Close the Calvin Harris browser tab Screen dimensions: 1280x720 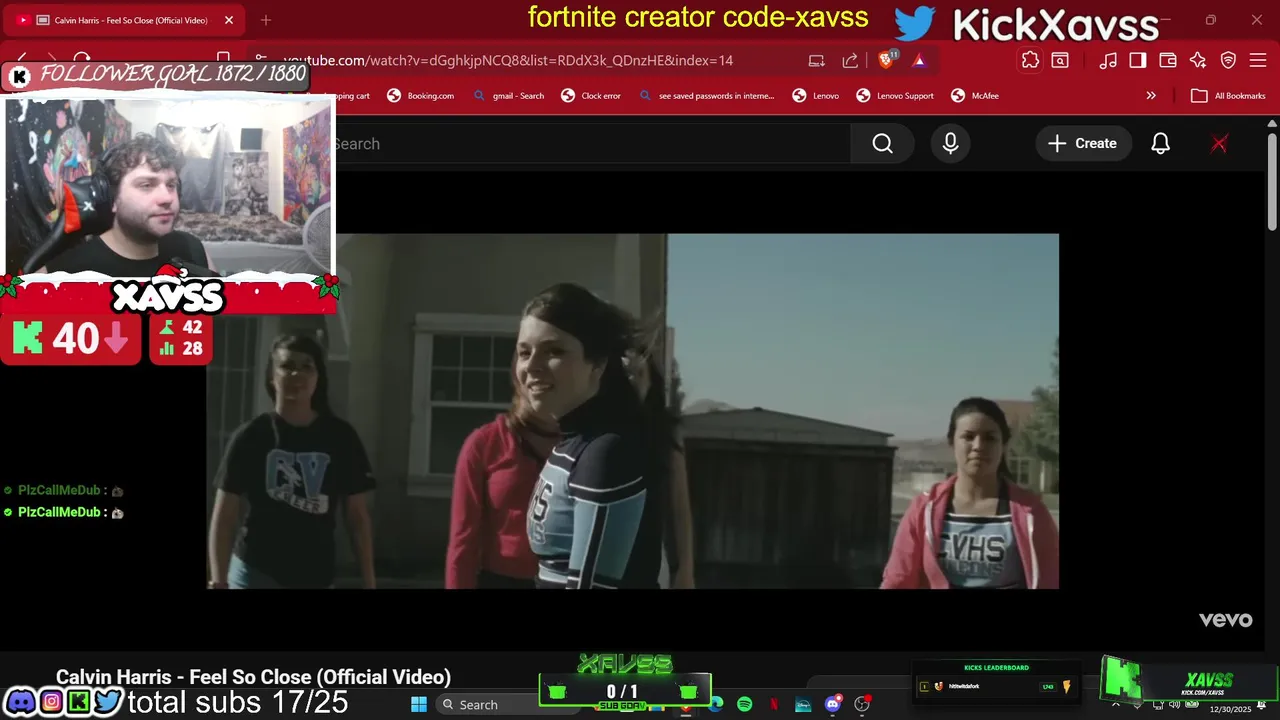point(229,20)
